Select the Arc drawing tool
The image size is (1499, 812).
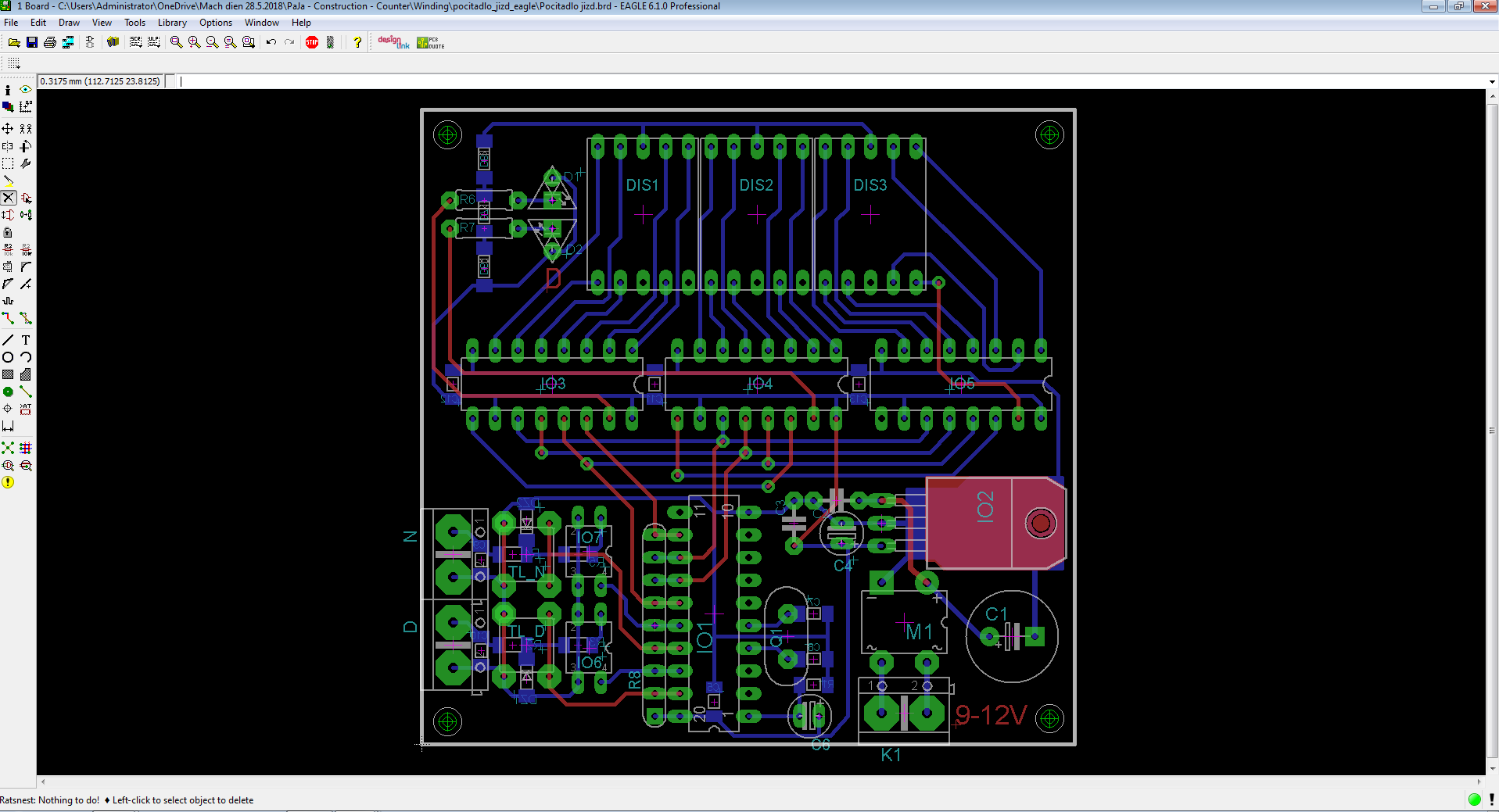coord(26,357)
